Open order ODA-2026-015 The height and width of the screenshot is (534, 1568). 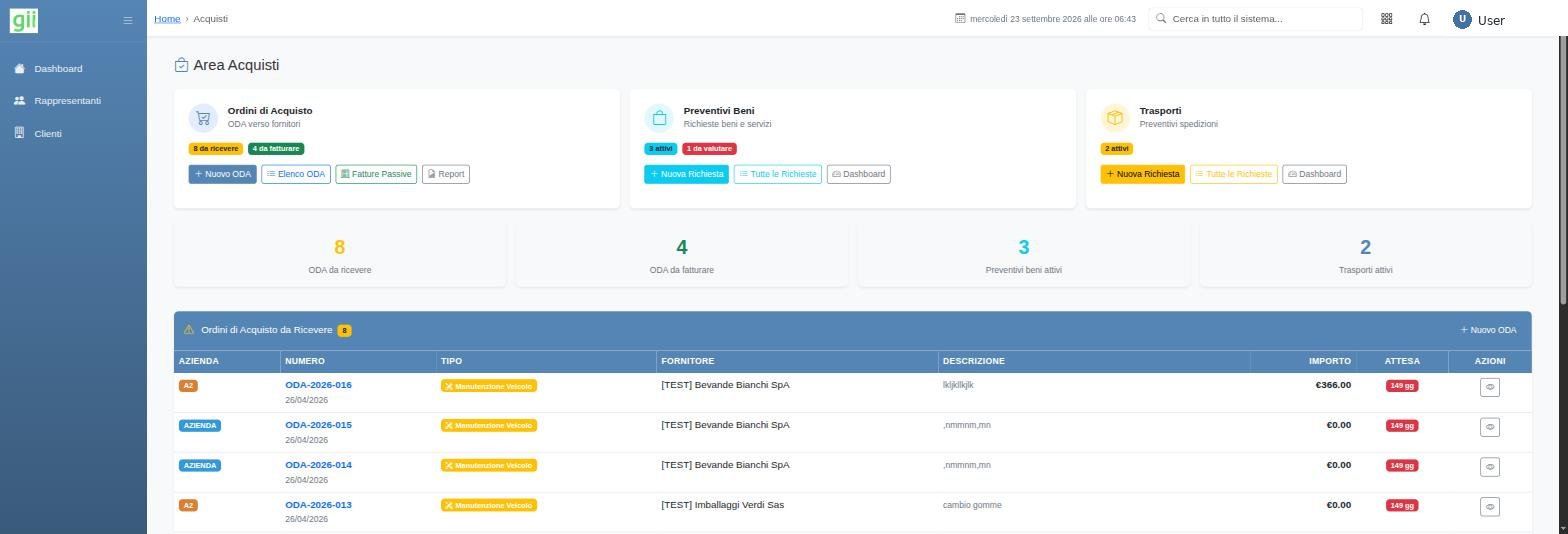point(318,425)
